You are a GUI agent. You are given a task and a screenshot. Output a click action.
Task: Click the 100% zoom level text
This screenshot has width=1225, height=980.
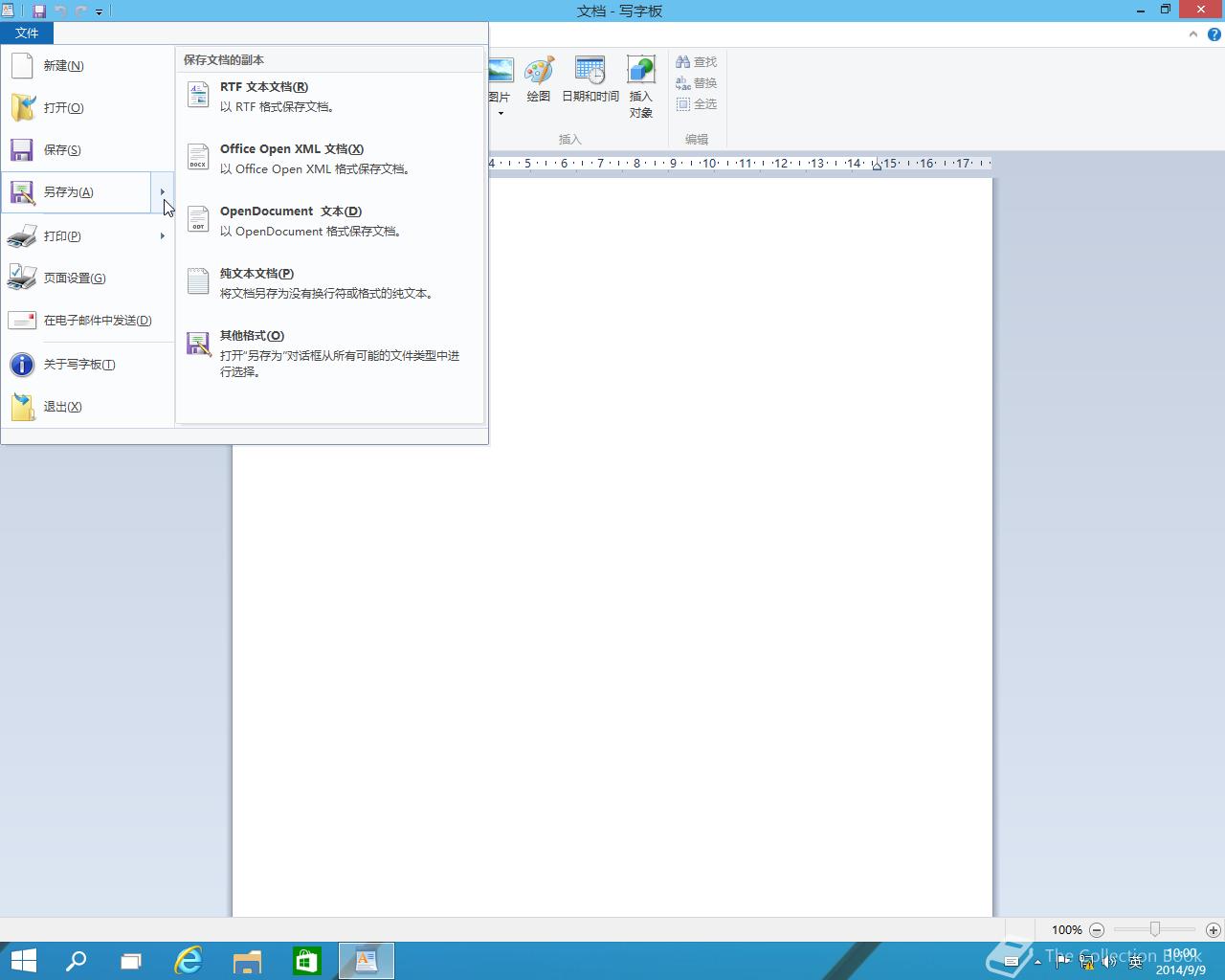(x=1066, y=929)
